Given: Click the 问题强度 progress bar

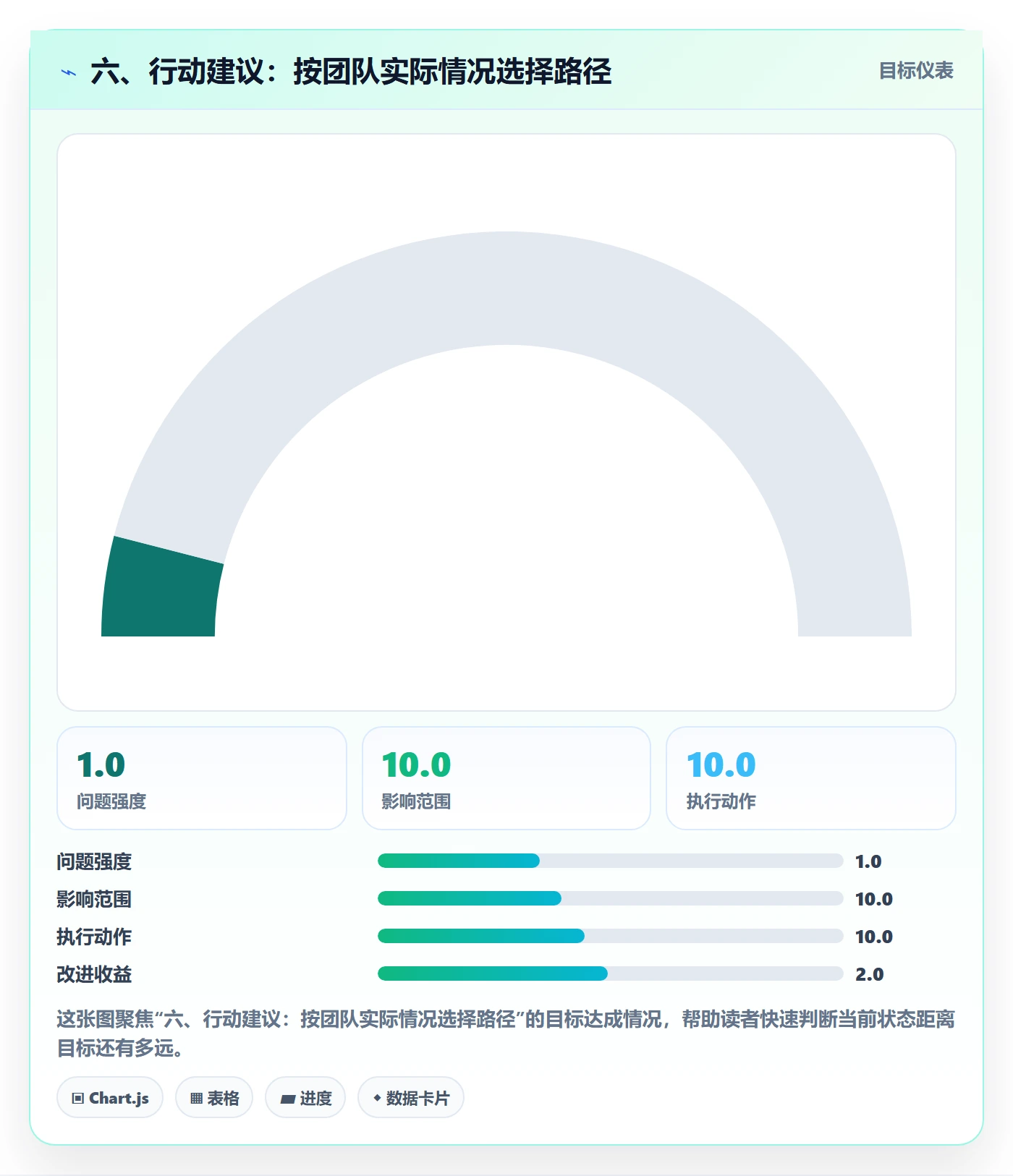Looking at the screenshot, I should (610, 861).
